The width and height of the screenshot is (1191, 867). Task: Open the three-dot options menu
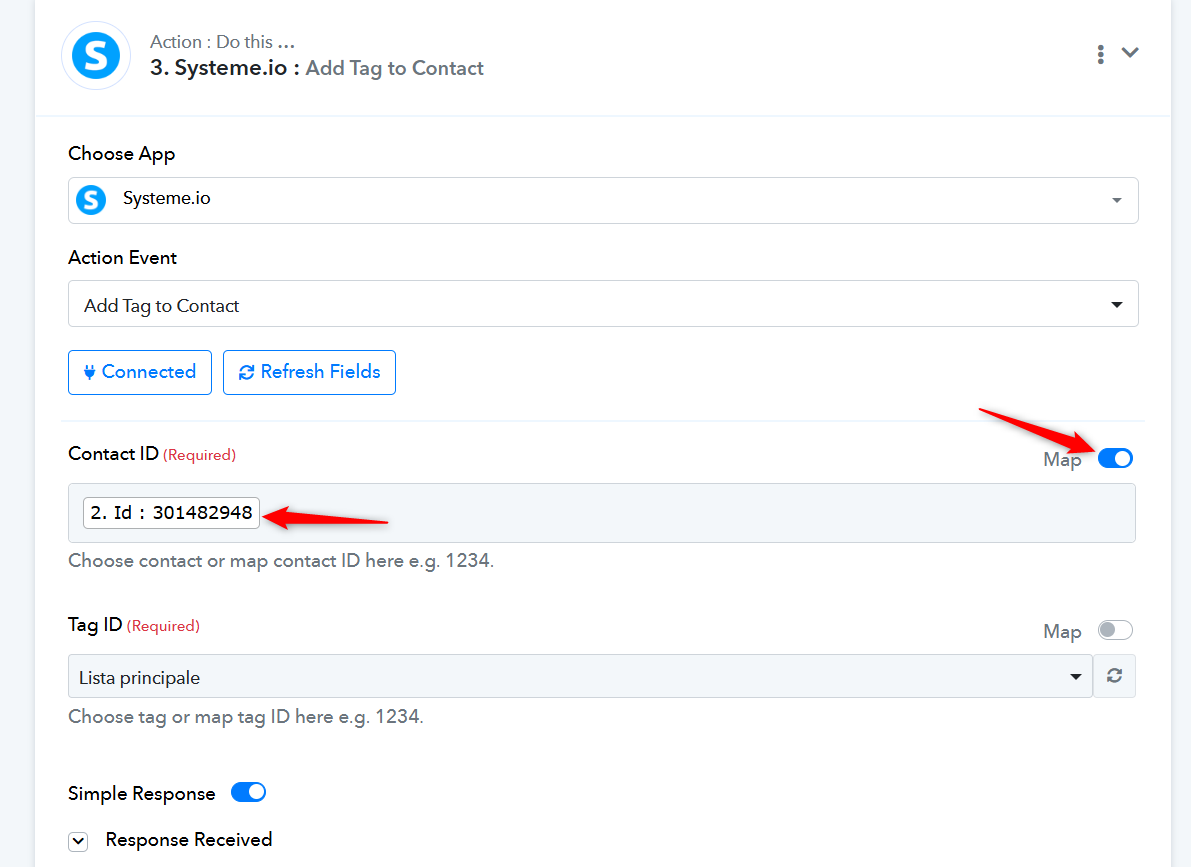[1100, 54]
